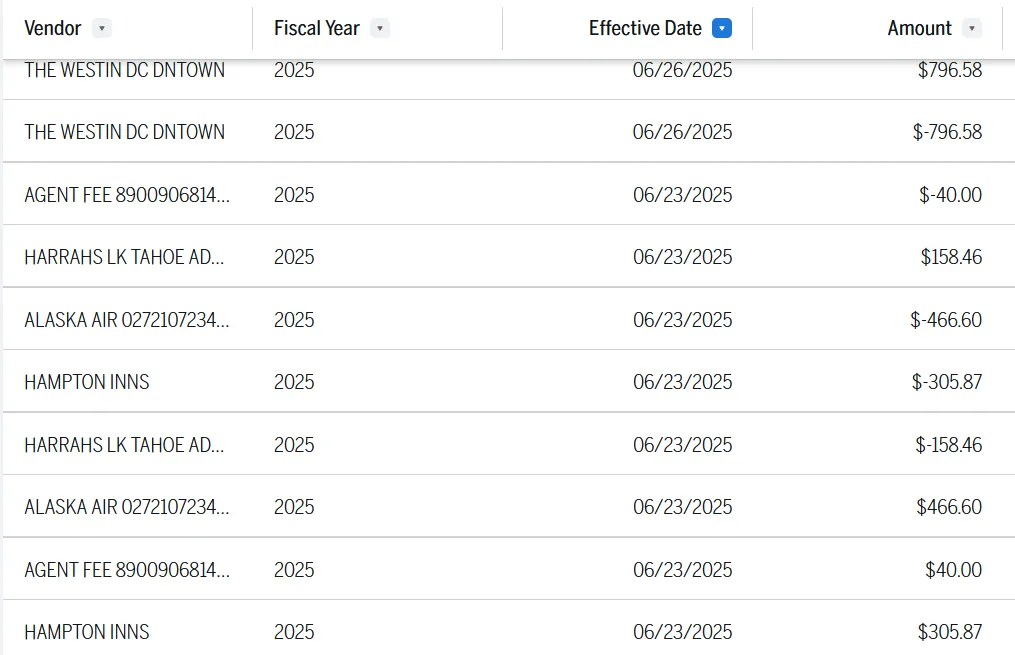Screen dimensions: 1015x655
Task: Select the Hampton Inns $-305.87 row
Action: point(509,381)
